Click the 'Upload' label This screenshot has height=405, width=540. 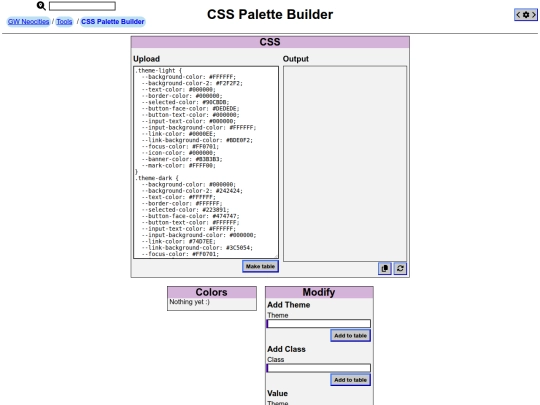146,59
